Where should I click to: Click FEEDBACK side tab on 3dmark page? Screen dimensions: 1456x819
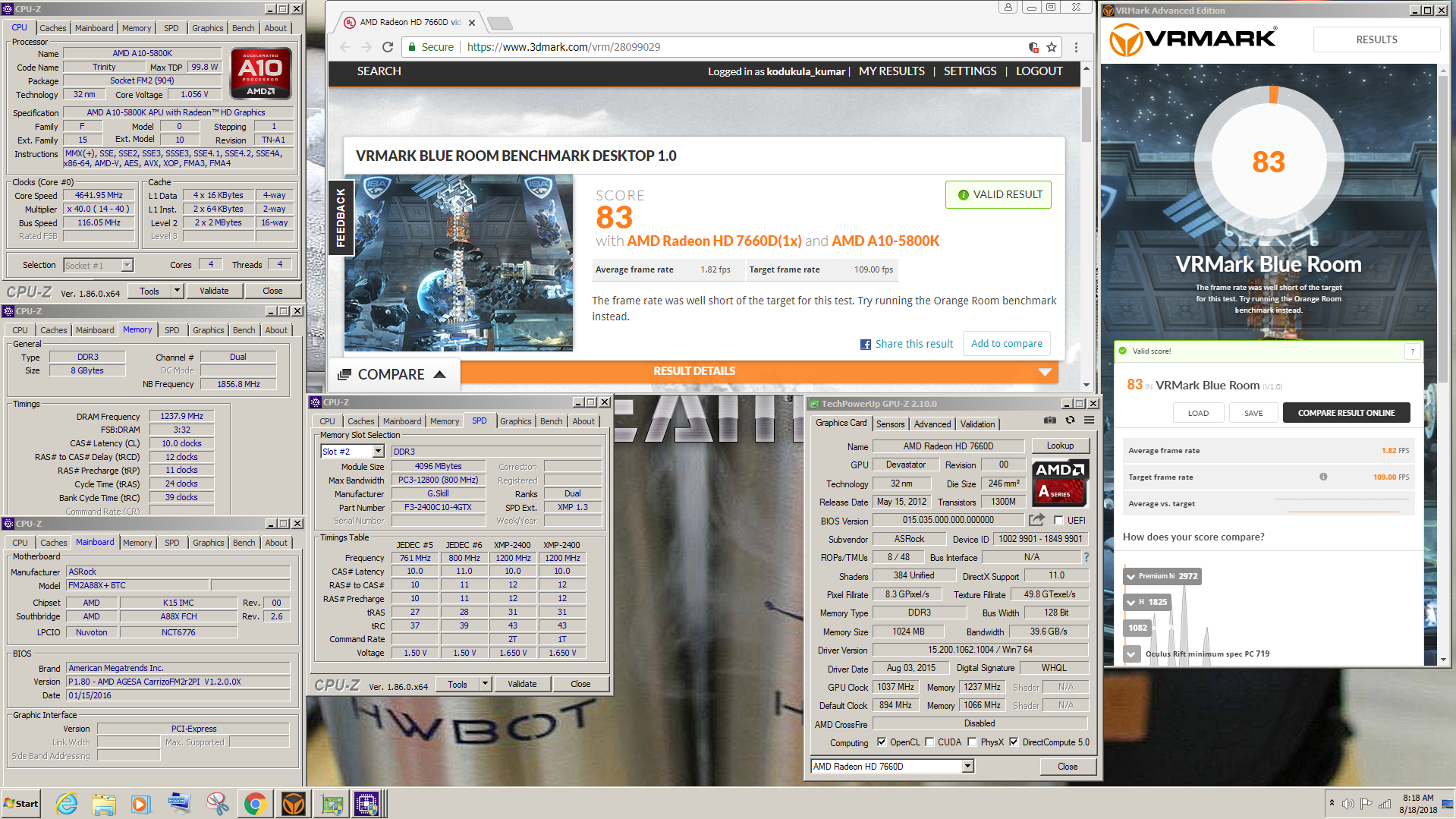tap(340, 218)
